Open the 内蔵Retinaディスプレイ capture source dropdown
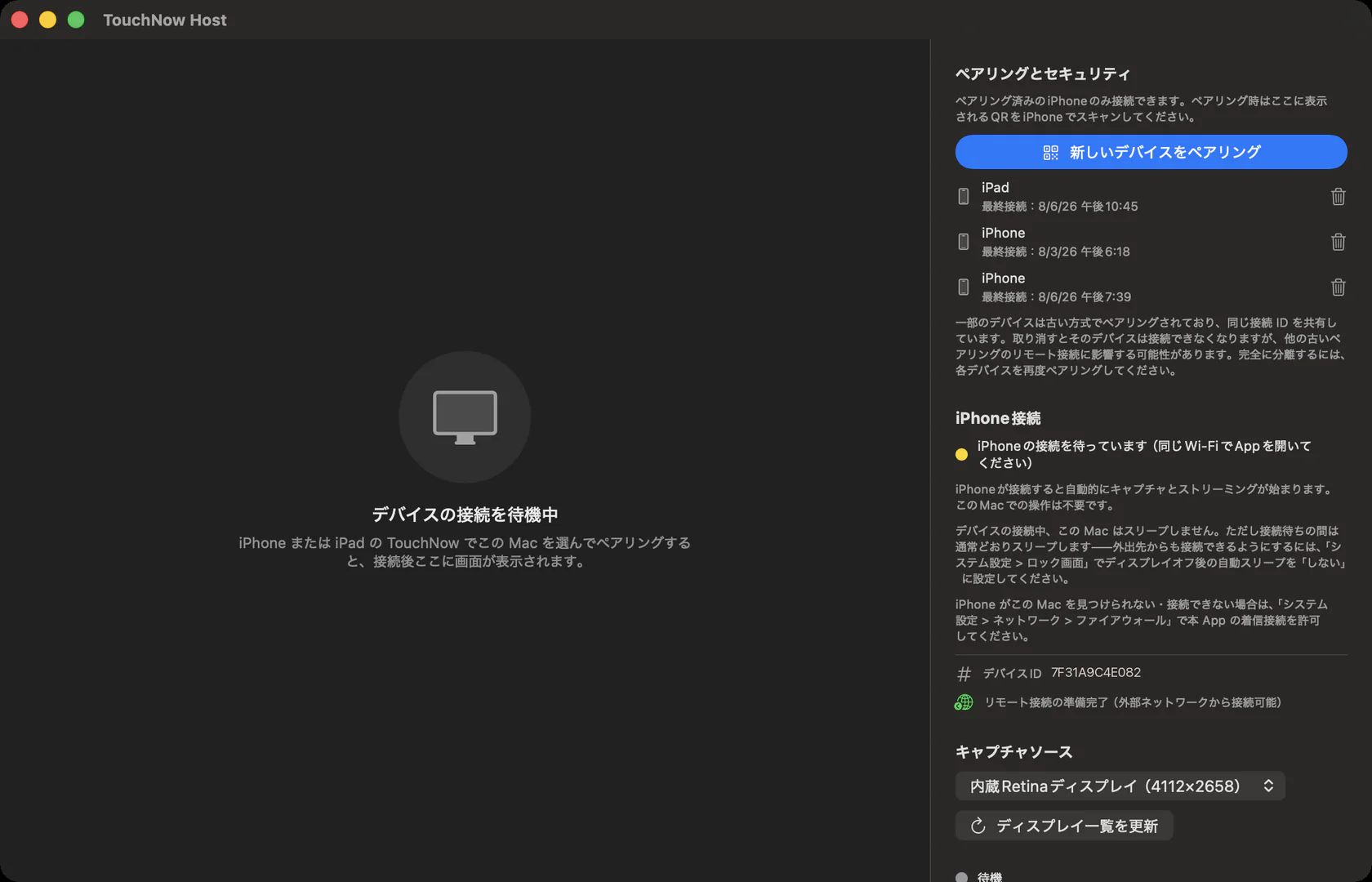This screenshot has width=1372, height=882. click(x=1120, y=786)
